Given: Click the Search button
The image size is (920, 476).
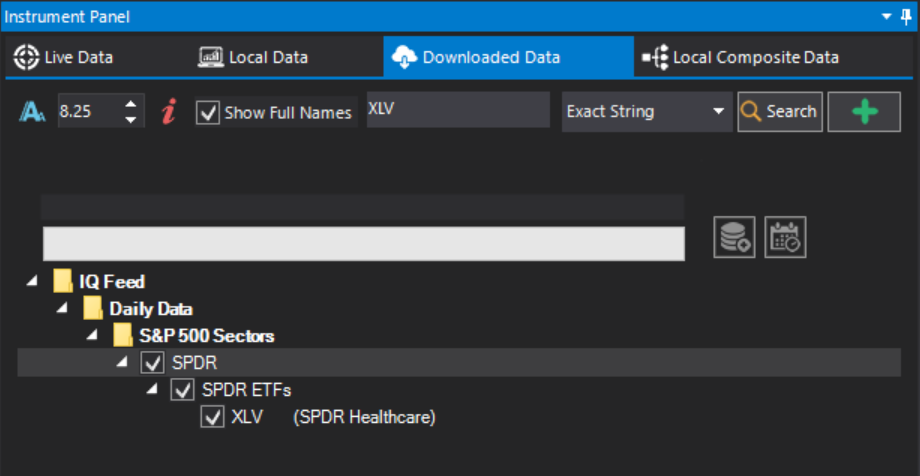Looking at the screenshot, I should point(780,112).
